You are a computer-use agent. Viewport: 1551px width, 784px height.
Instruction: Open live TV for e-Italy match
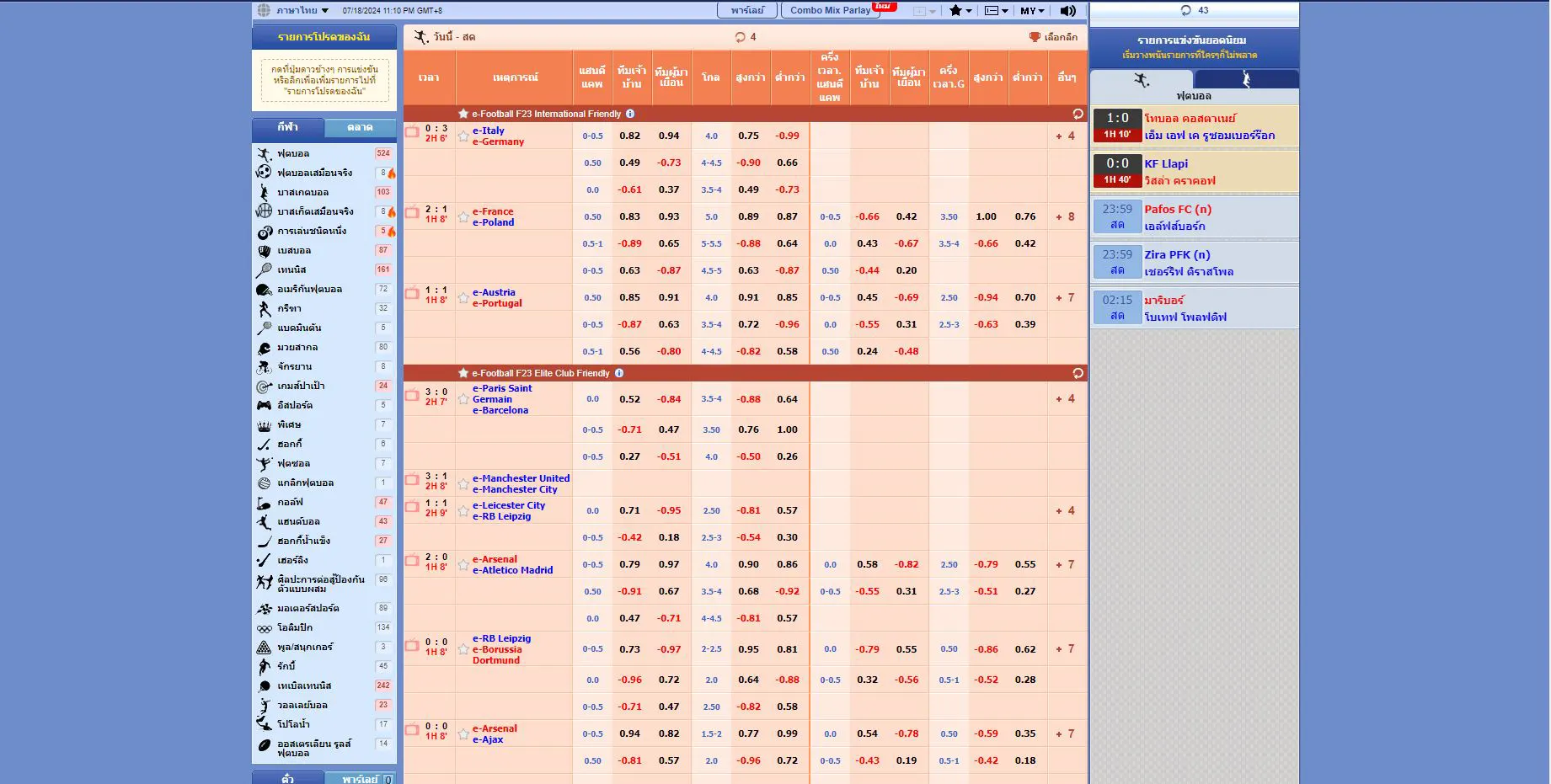412,132
